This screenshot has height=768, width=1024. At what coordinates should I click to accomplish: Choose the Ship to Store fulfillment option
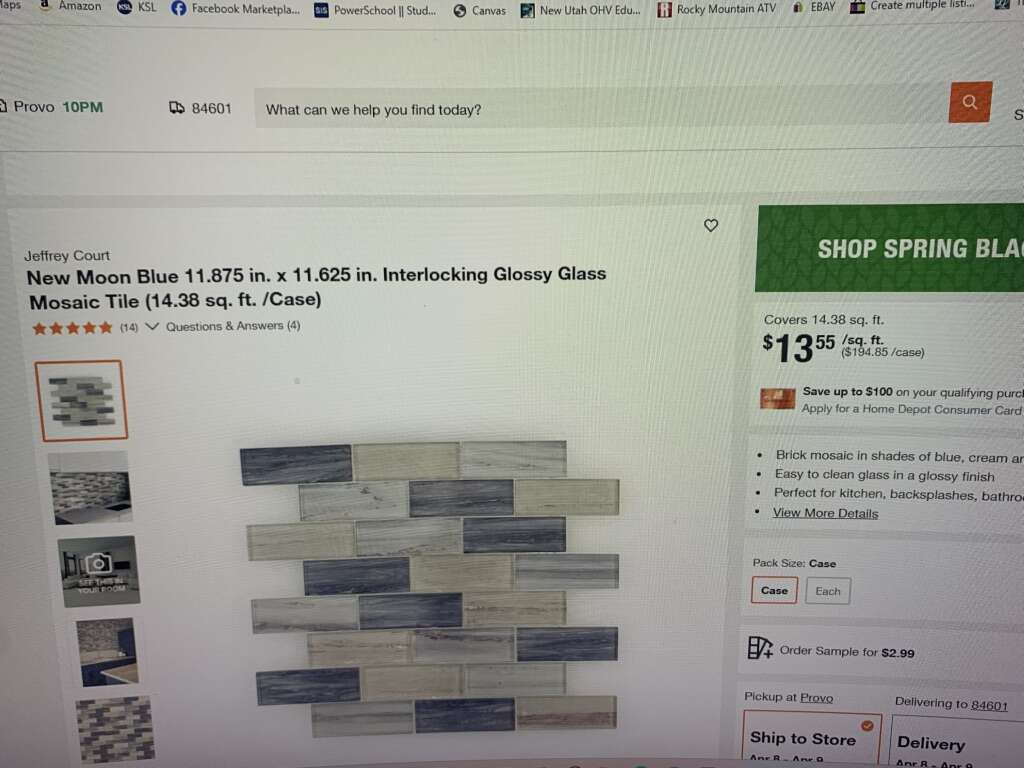coord(812,740)
